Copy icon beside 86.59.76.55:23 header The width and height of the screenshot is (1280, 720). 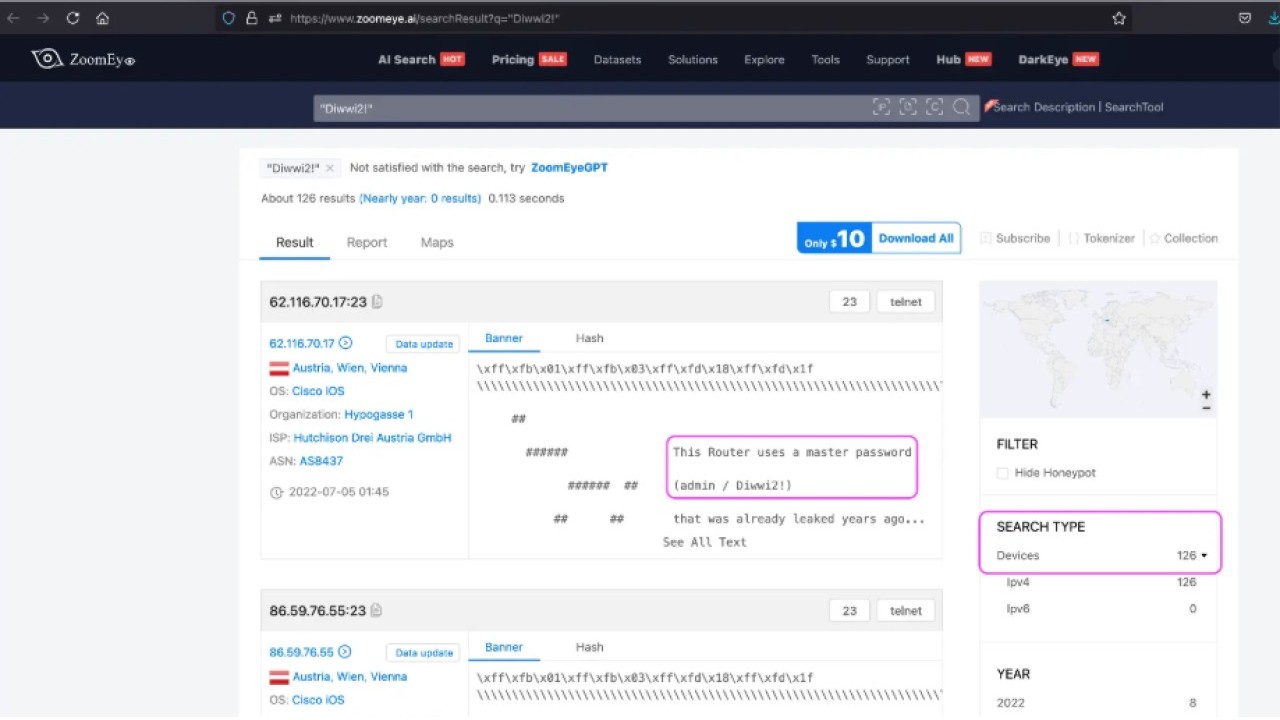click(377, 610)
